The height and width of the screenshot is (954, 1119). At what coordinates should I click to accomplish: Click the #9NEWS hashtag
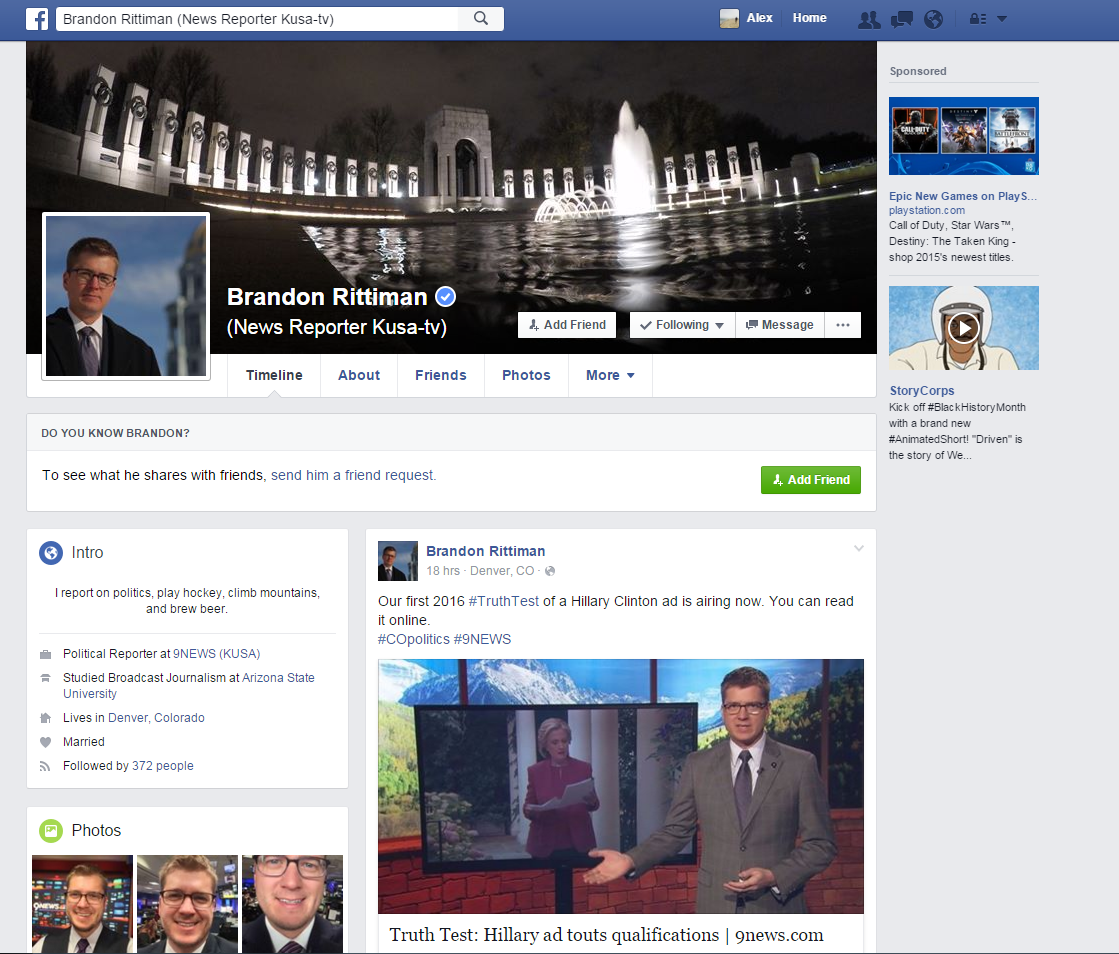tap(482, 639)
